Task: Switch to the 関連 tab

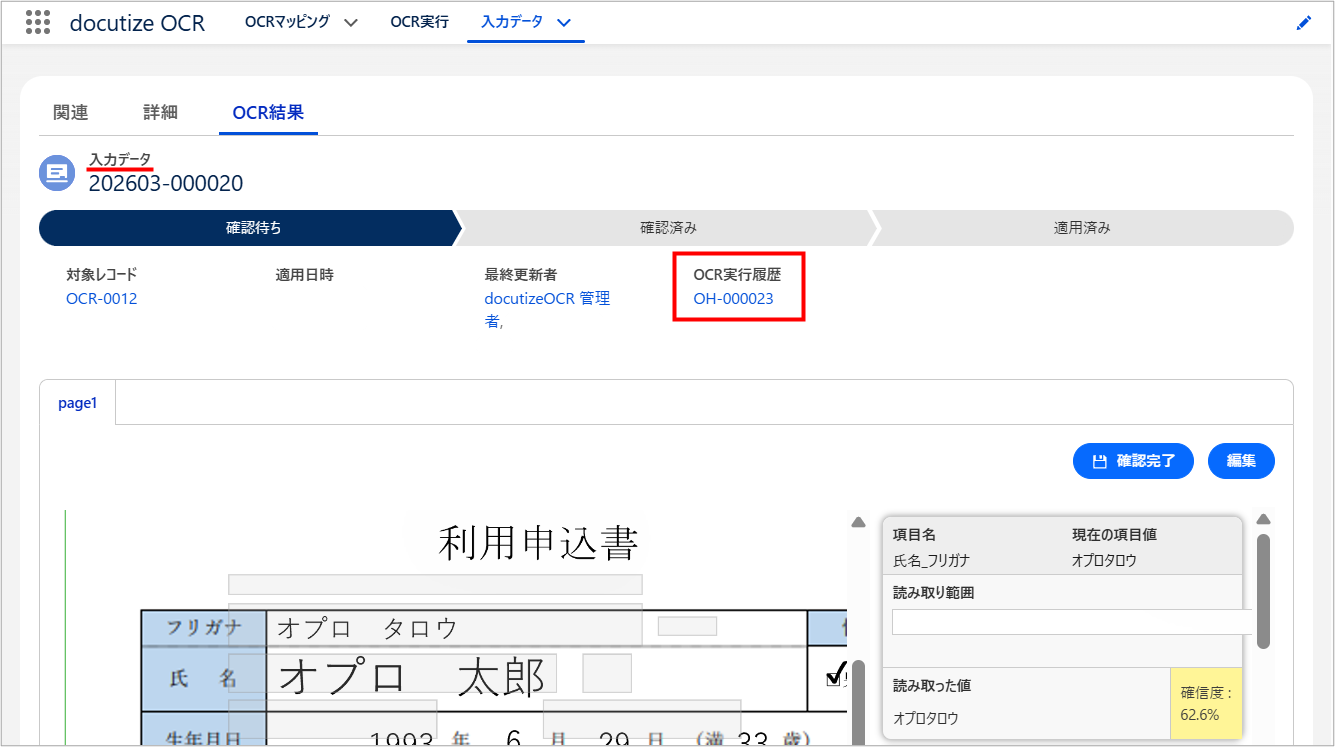Action: coord(70,112)
